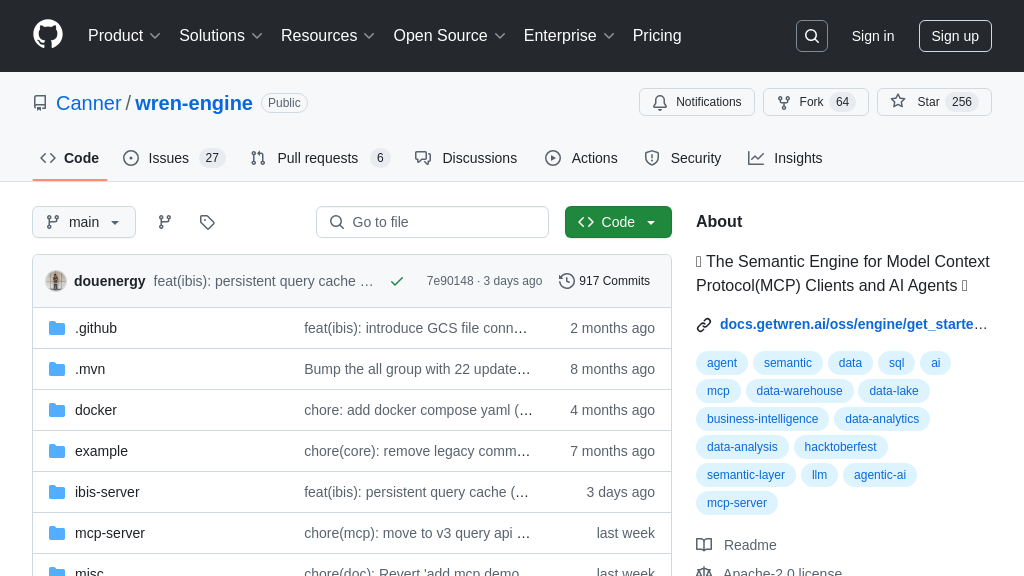Open the 'Bump the all group' commit message
1024x576 pixels.
tap(417, 369)
